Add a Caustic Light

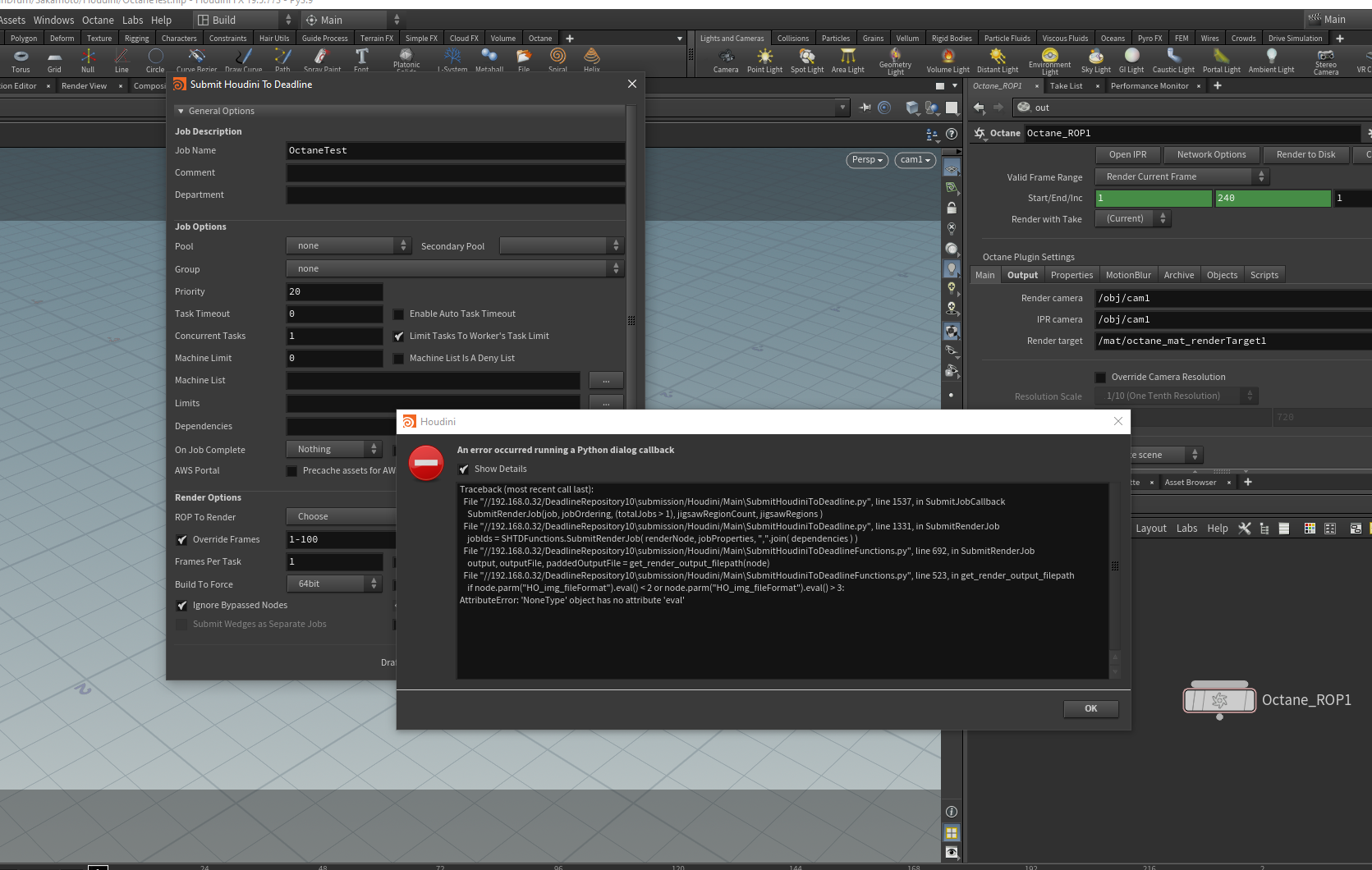[1173, 61]
